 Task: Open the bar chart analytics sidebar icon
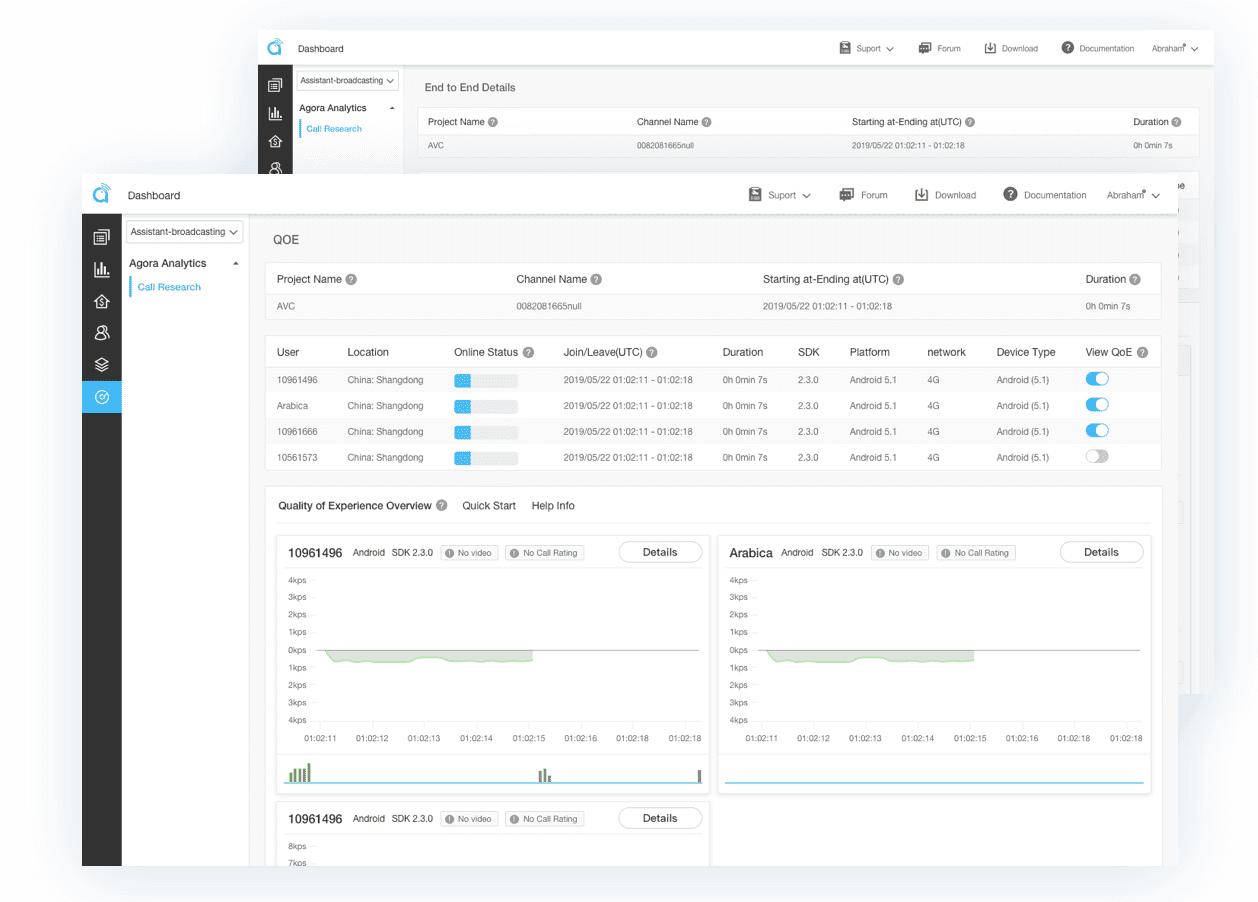(101, 269)
